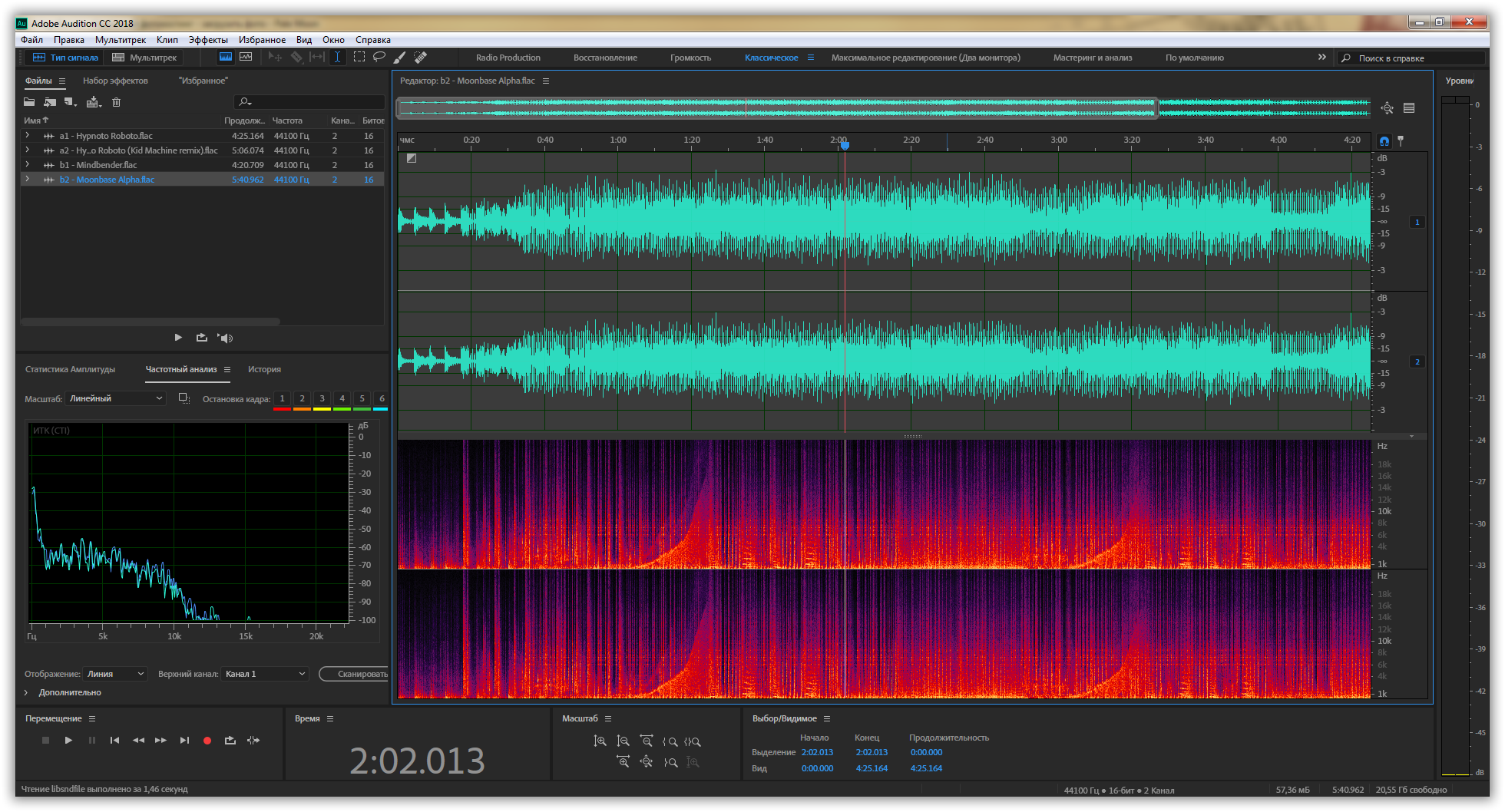This screenshot has height=812, width=1505.
Task: Toggle Loop Playback in transport panel
Action: coord(230,741)
